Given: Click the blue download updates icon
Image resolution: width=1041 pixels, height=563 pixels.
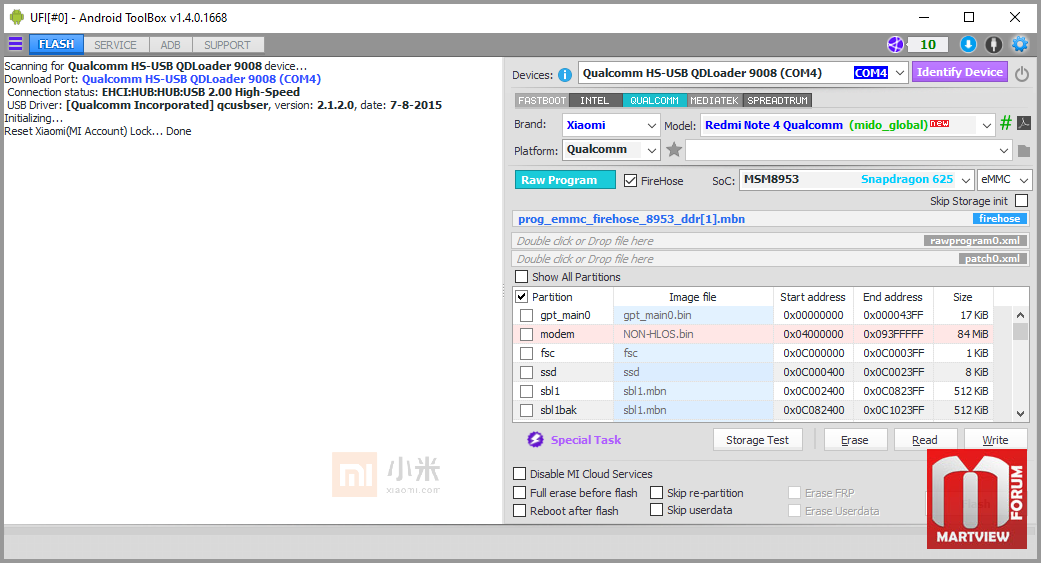Looking at the screenshot, I should (x=969, y=44).
